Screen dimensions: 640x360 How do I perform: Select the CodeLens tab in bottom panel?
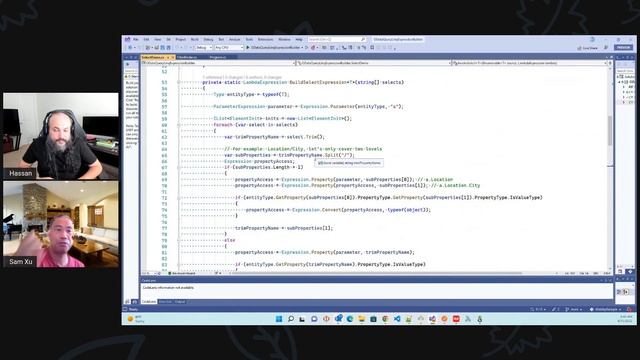(x=149, y=302)
